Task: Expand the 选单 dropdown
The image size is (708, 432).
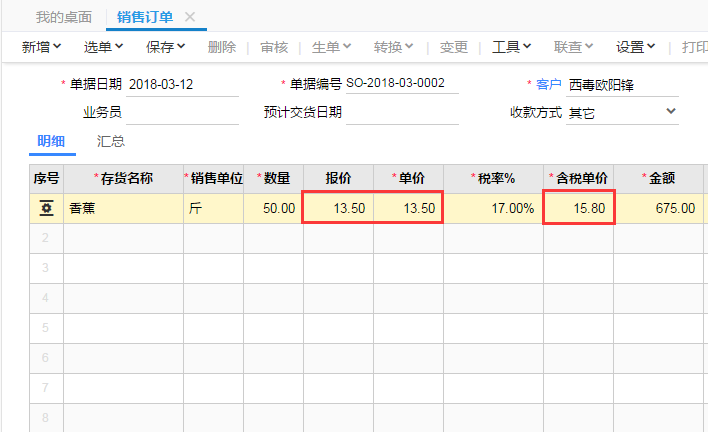Action: [103, 46]
